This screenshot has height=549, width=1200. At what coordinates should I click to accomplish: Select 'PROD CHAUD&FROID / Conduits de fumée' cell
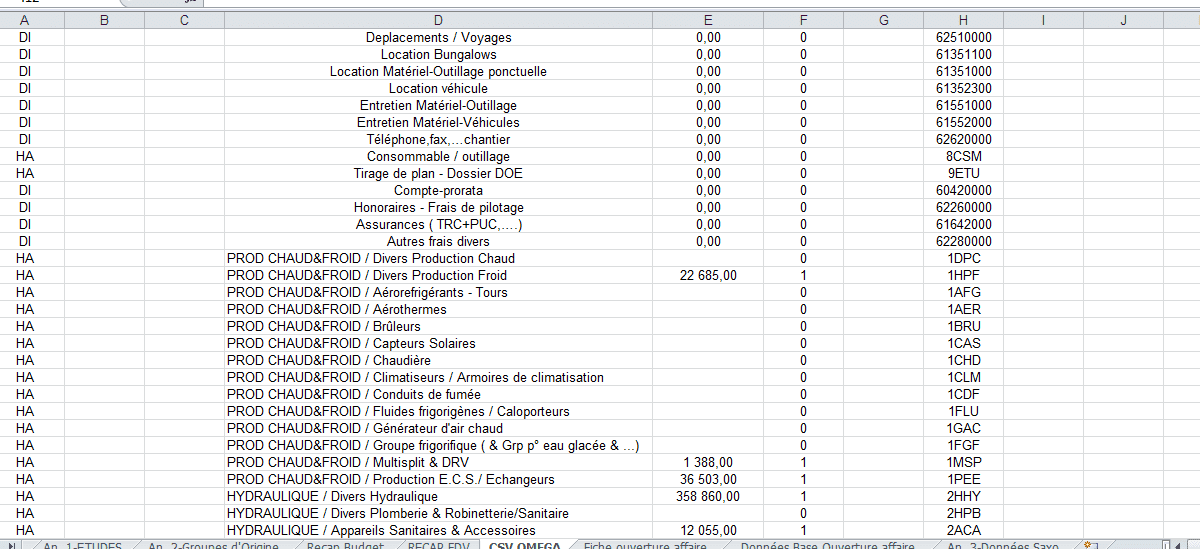click(x=438, y=394)
